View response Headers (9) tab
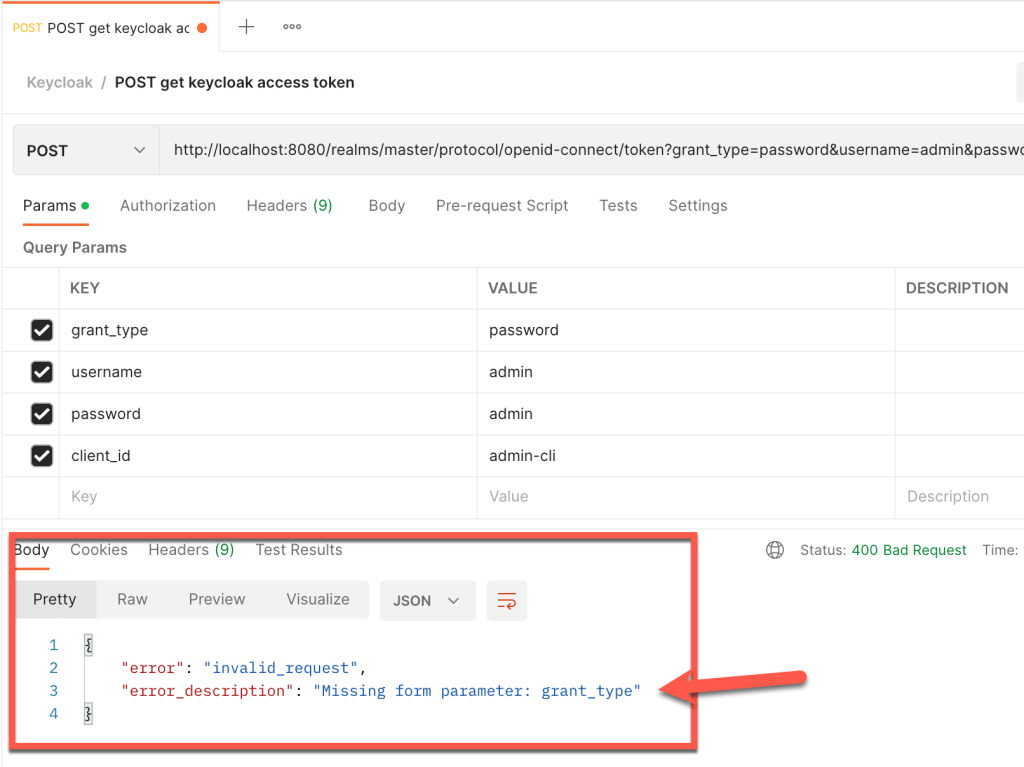This screenshot has width=1024, height=767. (191, 550)
